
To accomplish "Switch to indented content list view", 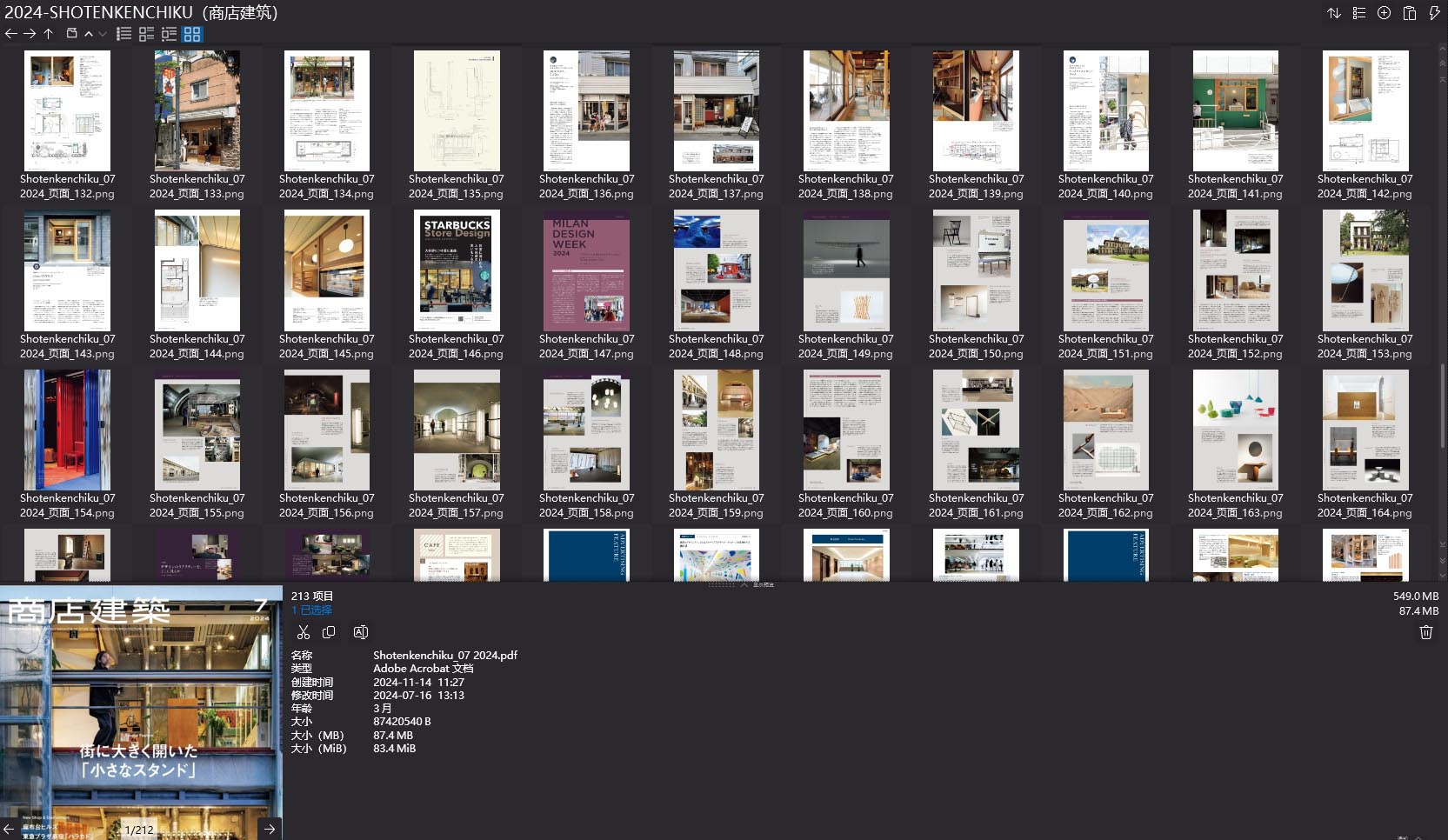I will (x=170, y=34).
